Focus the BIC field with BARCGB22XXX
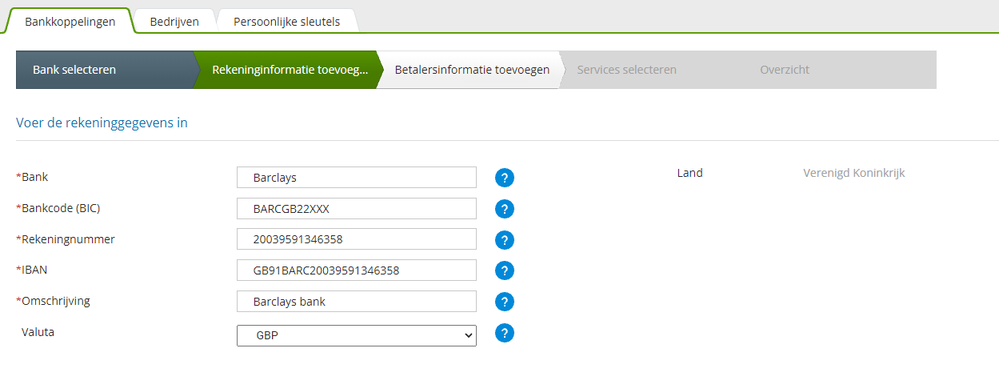999x373 pixels. coord(357,208)
